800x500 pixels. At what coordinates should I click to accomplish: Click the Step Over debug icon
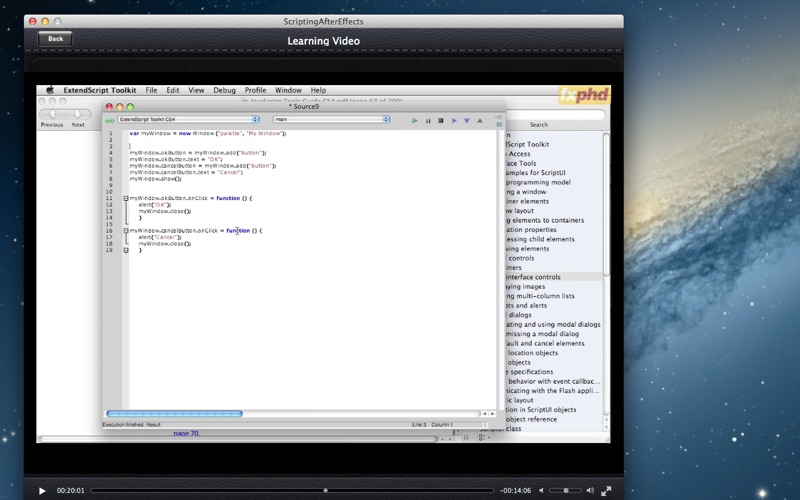pyautogui.click(x=454, y=120)
